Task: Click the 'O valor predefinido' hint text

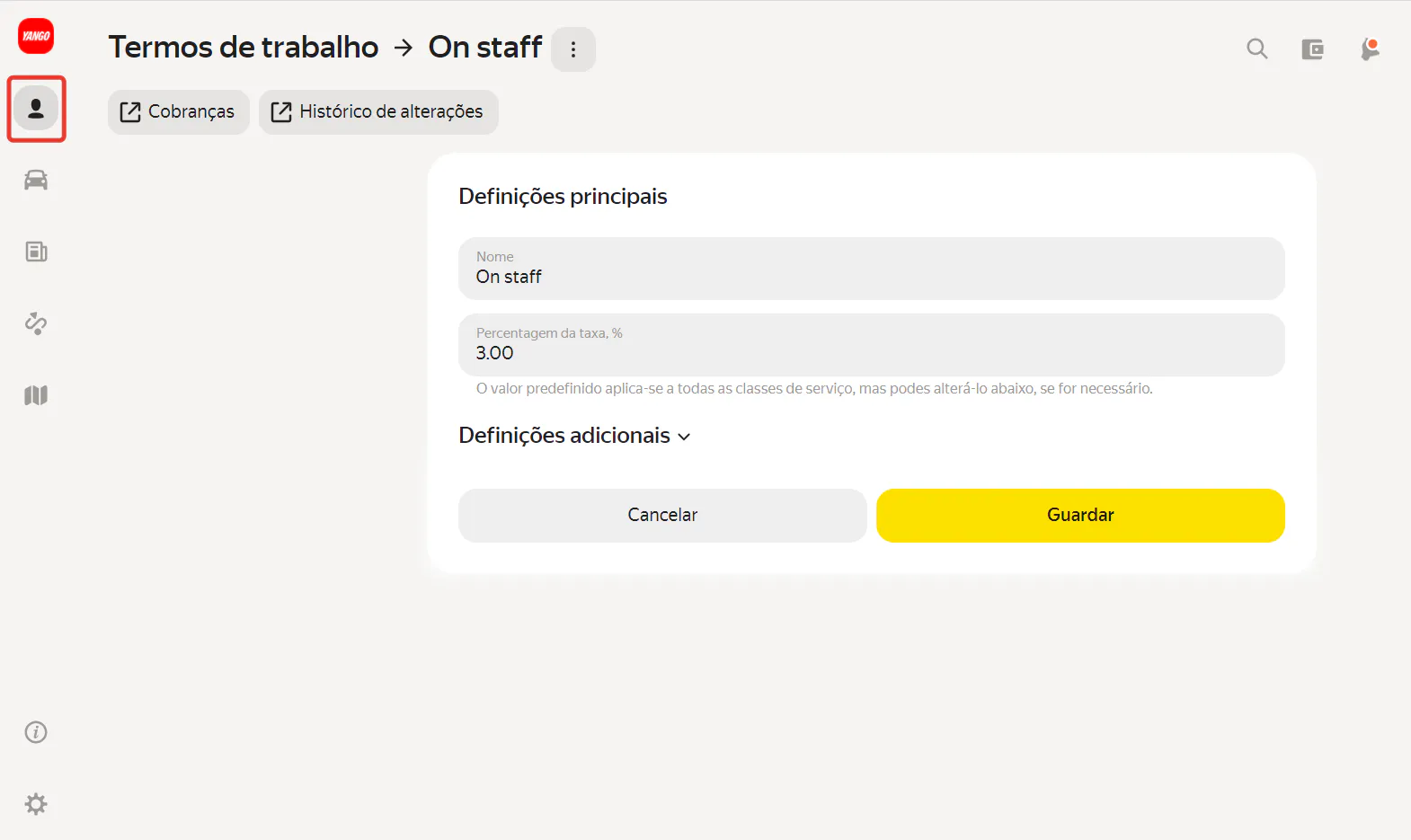Action: point(814,389)
